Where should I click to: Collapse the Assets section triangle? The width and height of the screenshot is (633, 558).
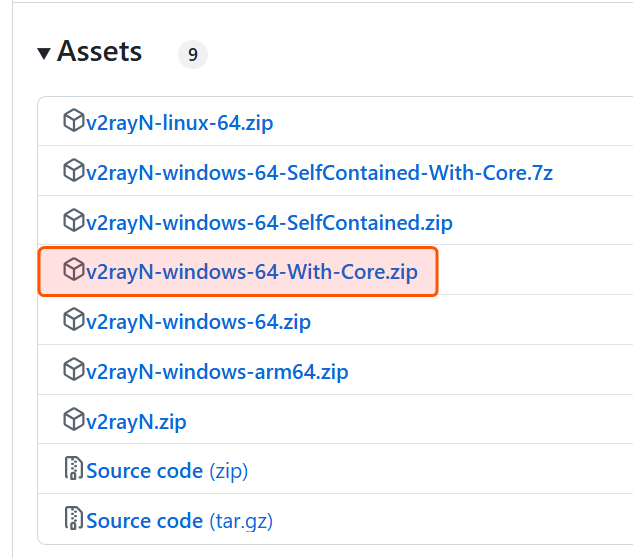(44, 53)
